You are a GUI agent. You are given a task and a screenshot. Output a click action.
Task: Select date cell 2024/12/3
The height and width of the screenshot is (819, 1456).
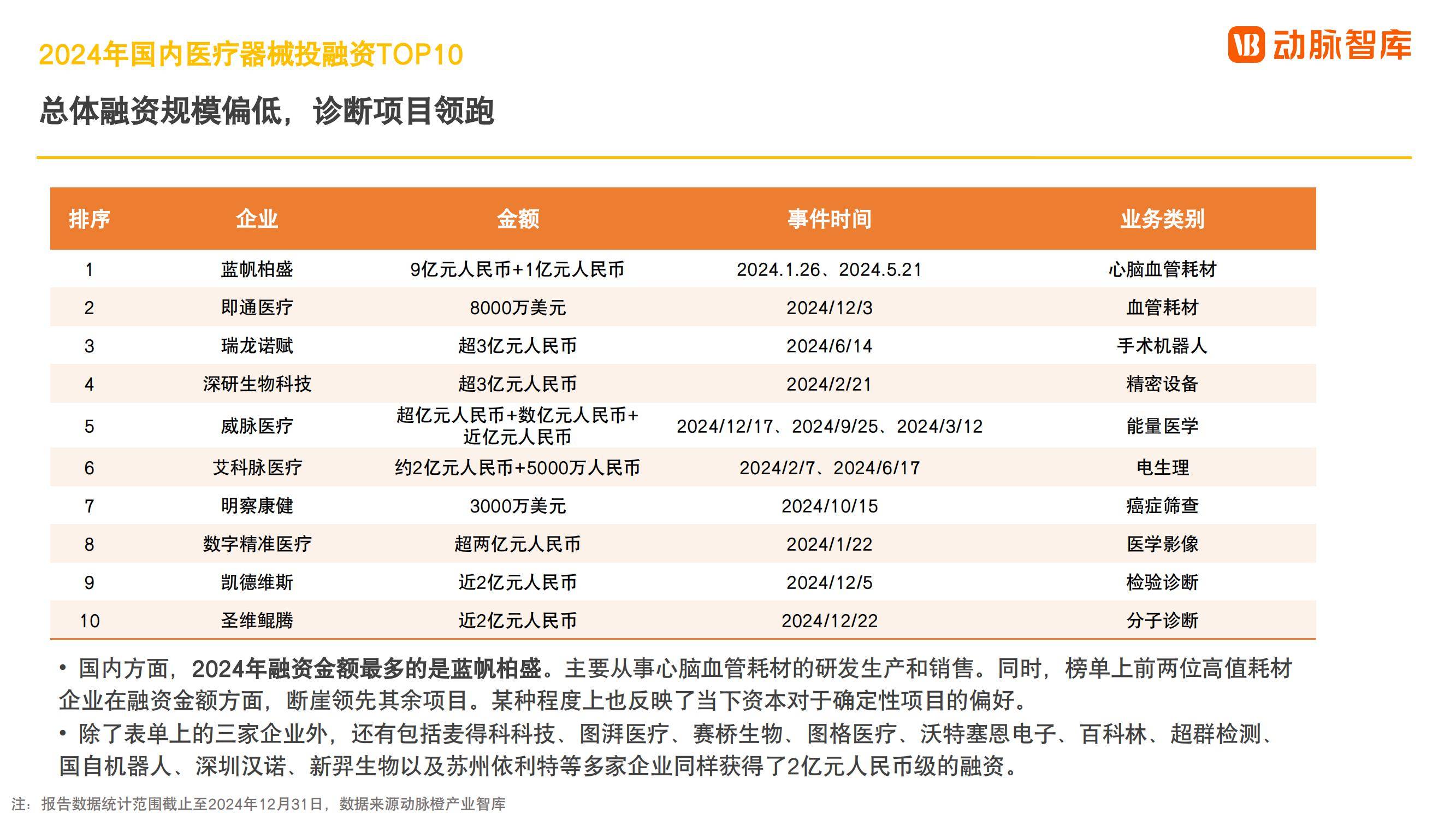(x=829, y=308)
